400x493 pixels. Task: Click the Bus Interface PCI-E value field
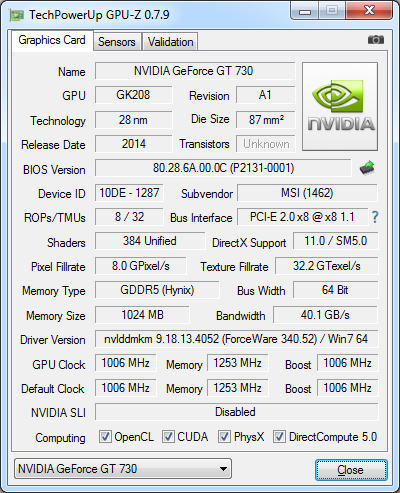[302, 217]
